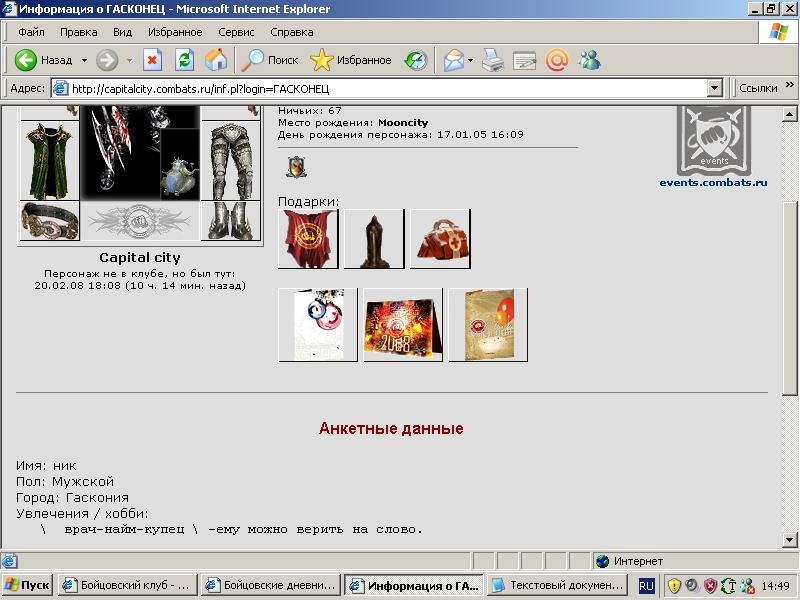The height and width of the screenshot is (600, 800).
Task: Click the Mail envelope icon
Action: (x=454, y=60)
